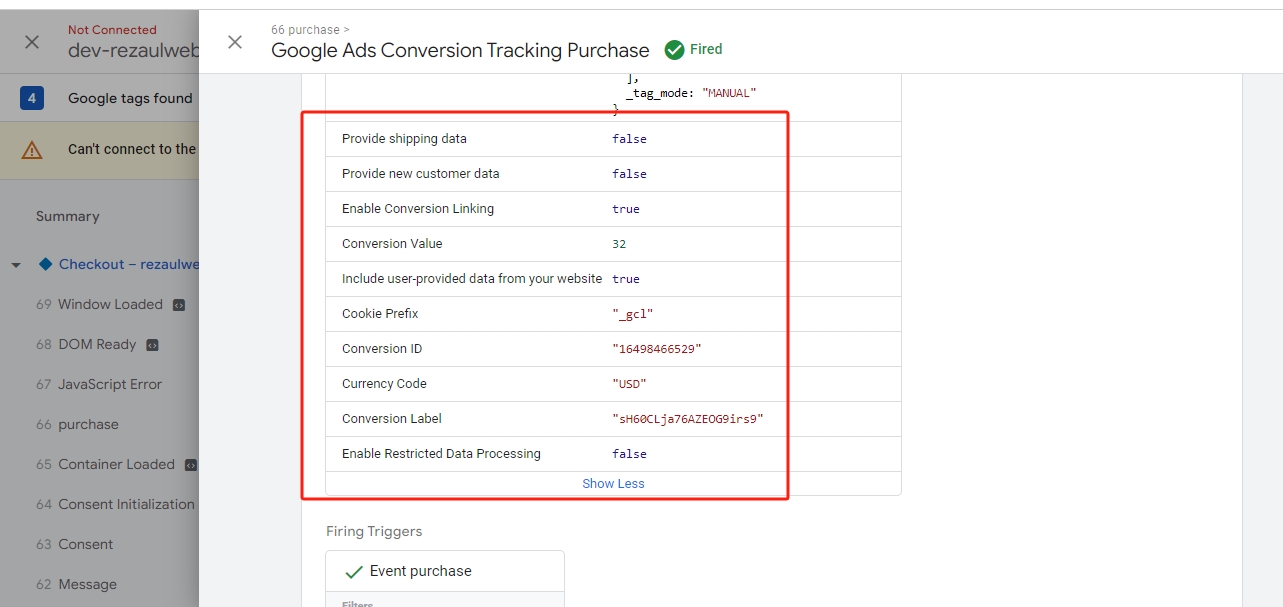This screenshot has height=607, width=1283.
Task: Open the Event purchase firing trigger
Action: pyautogui.click(x=445, y=571)
